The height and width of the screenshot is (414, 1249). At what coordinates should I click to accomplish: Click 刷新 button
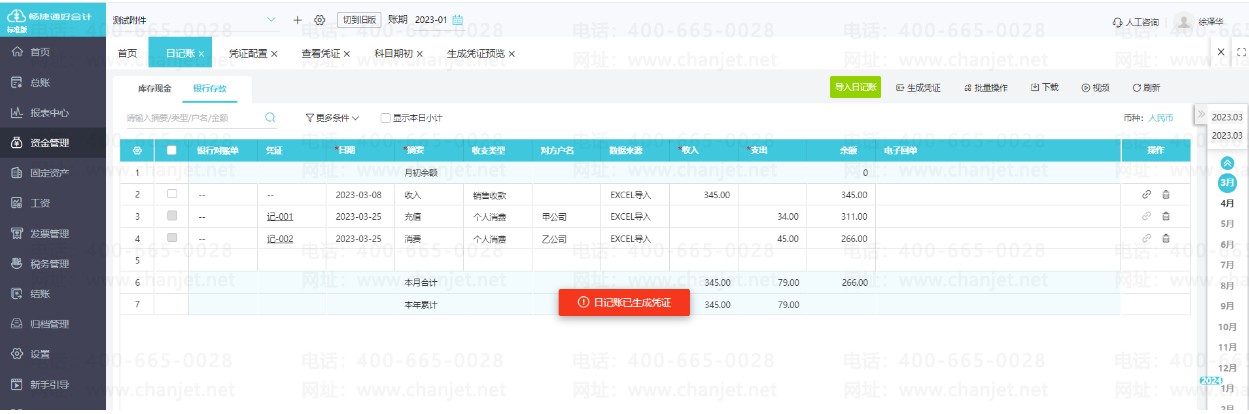tap(1146, 88)
